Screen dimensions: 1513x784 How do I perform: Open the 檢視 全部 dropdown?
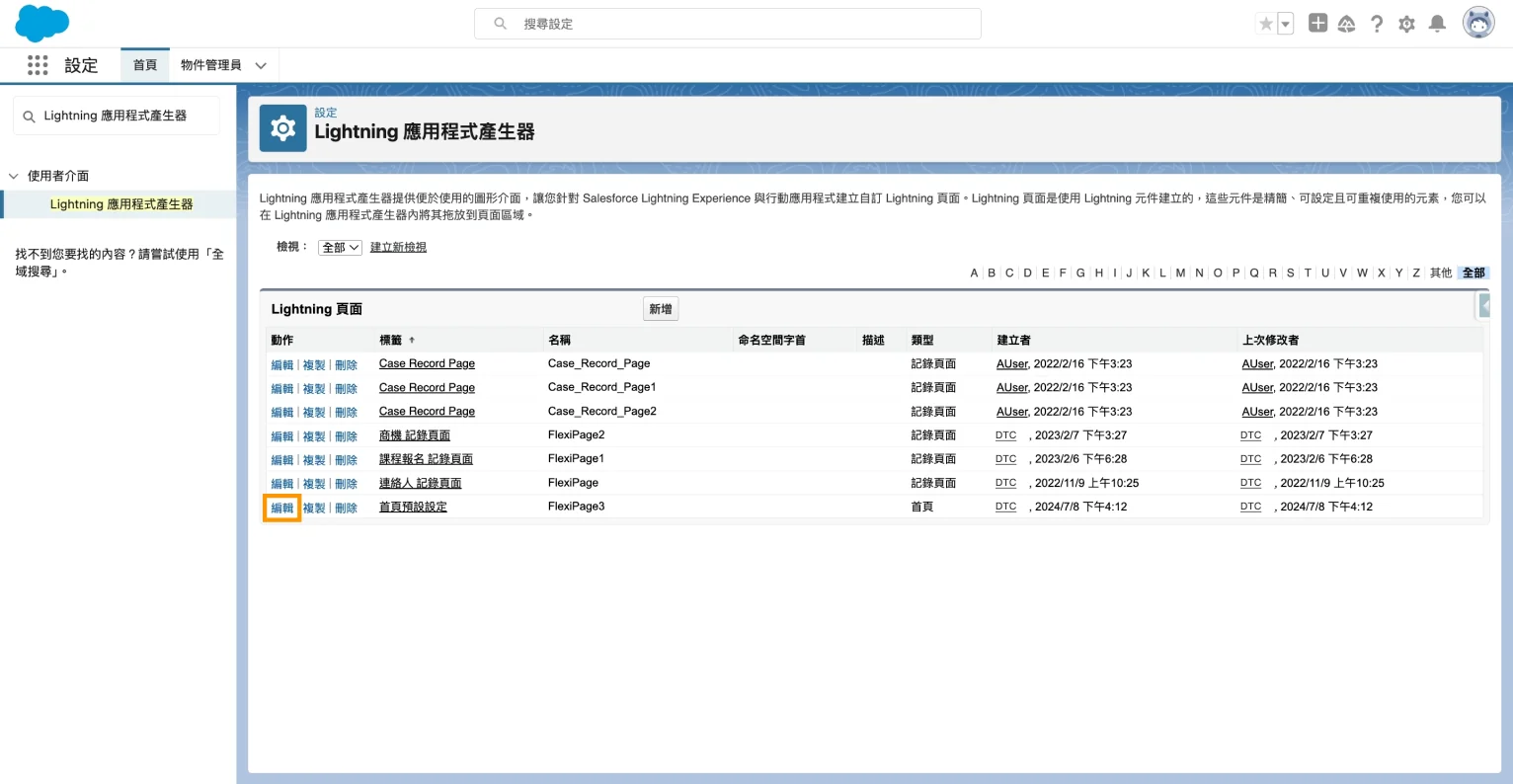pyautogui.click(x=340, y=248)
